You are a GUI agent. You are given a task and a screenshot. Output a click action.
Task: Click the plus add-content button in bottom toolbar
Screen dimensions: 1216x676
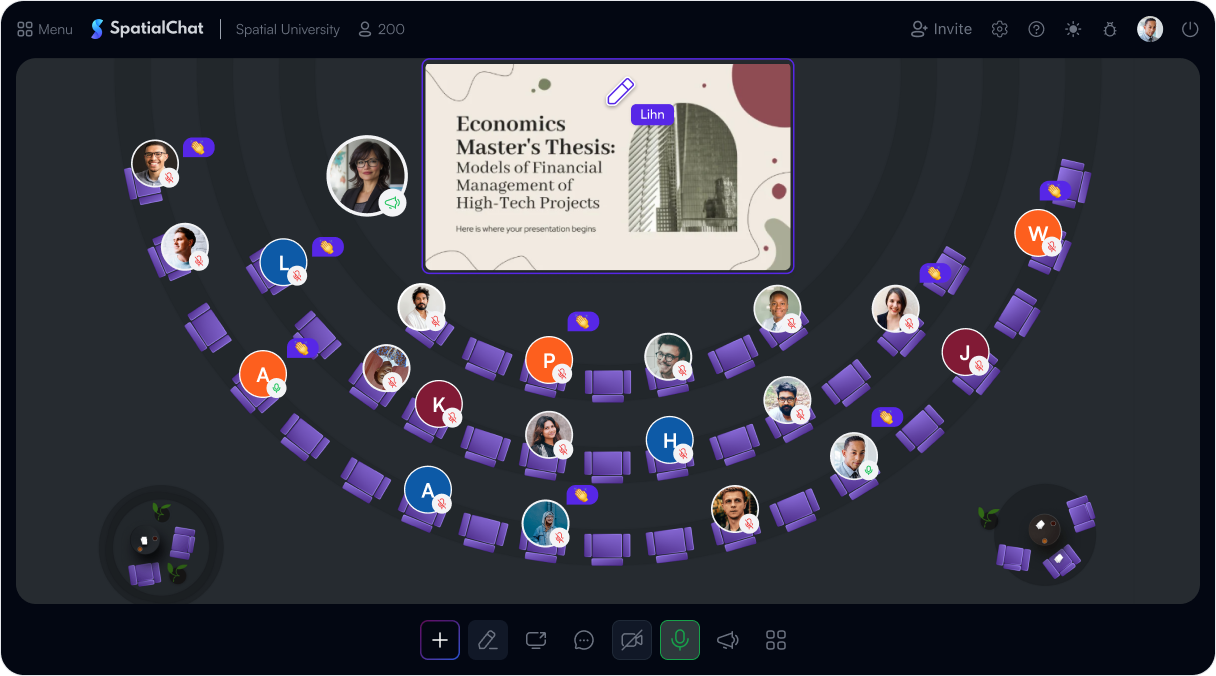click(x=440, y=640)
